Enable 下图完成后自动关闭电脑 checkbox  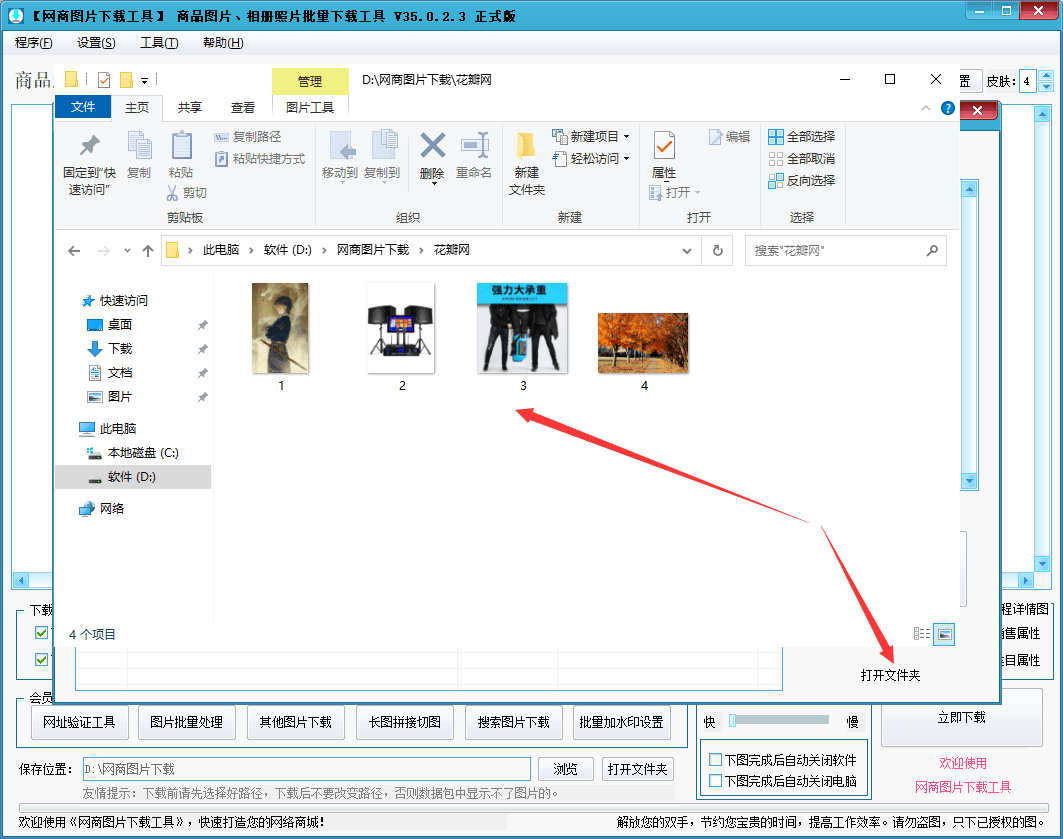715,781
